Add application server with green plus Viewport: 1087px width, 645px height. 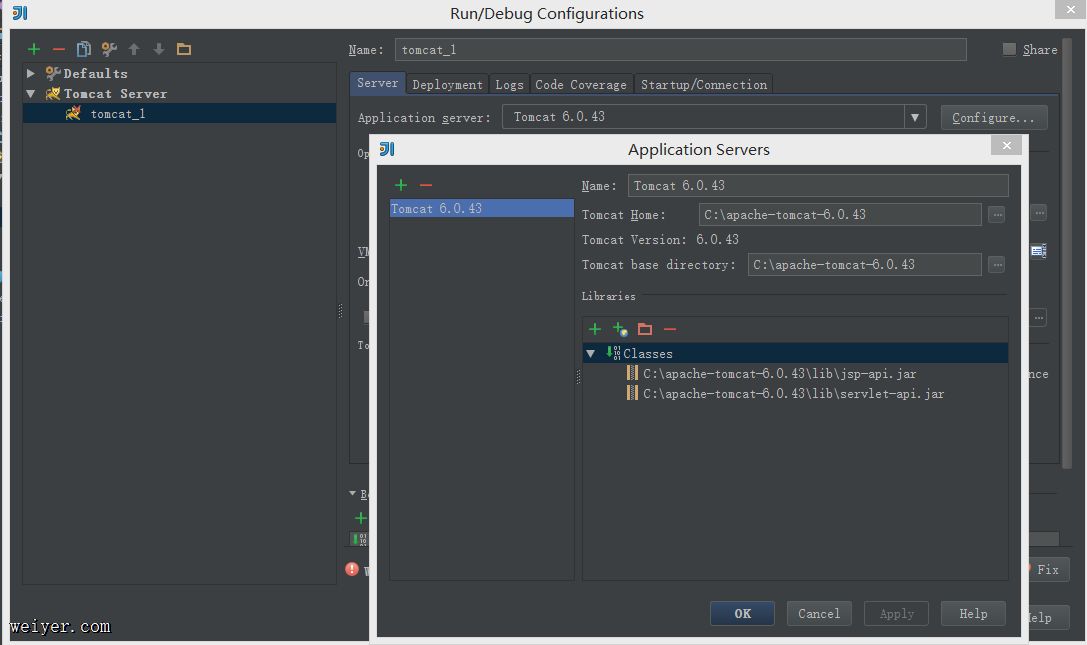click(401, 185)
